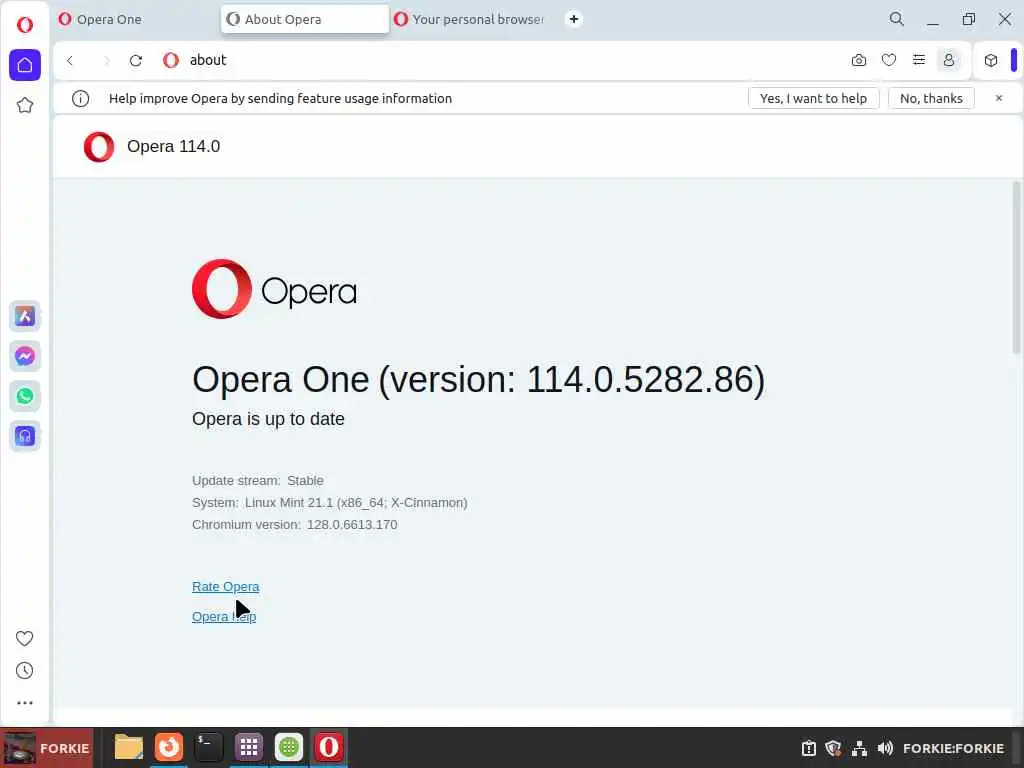
Task: Open the file manager folder on taskbar
Action: click(x=129, y=747)
